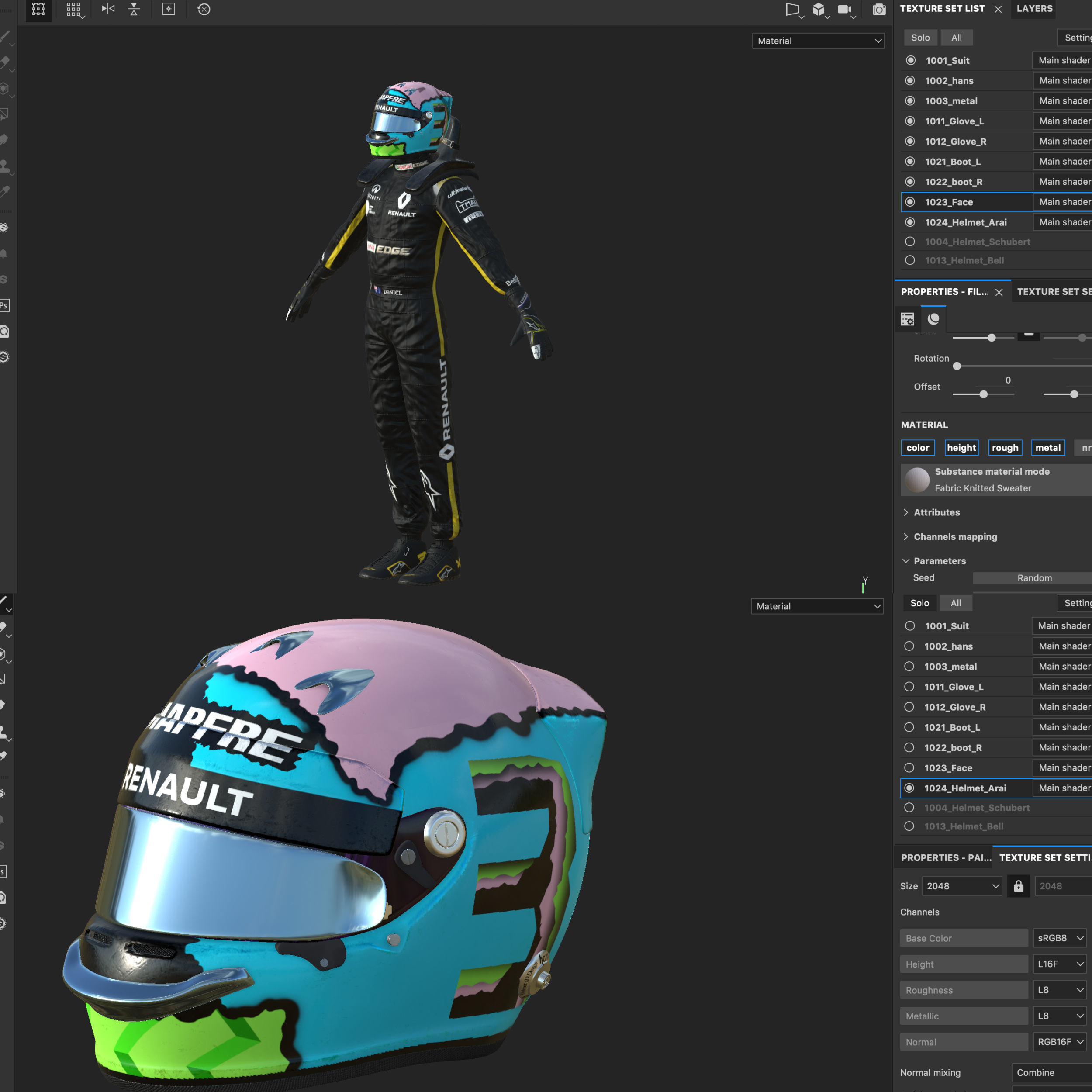1092x1092 pixels.
Task: Click the flip horizontal mirror icon
Action: (x=108, y=9)
